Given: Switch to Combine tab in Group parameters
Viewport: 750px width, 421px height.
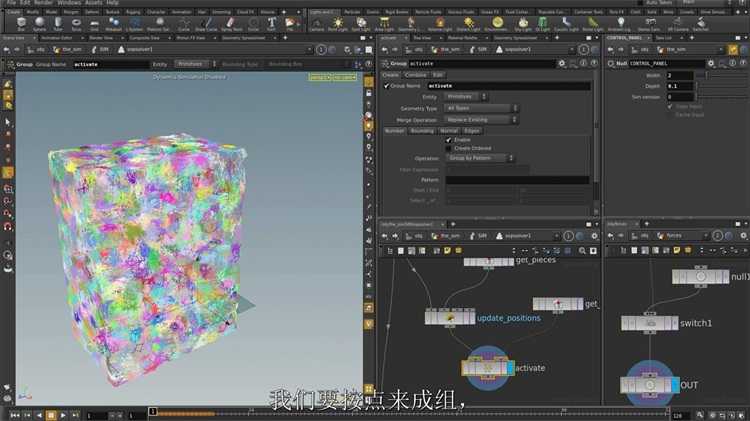Looking at the screenshot, I should click(x=415, y=75).
